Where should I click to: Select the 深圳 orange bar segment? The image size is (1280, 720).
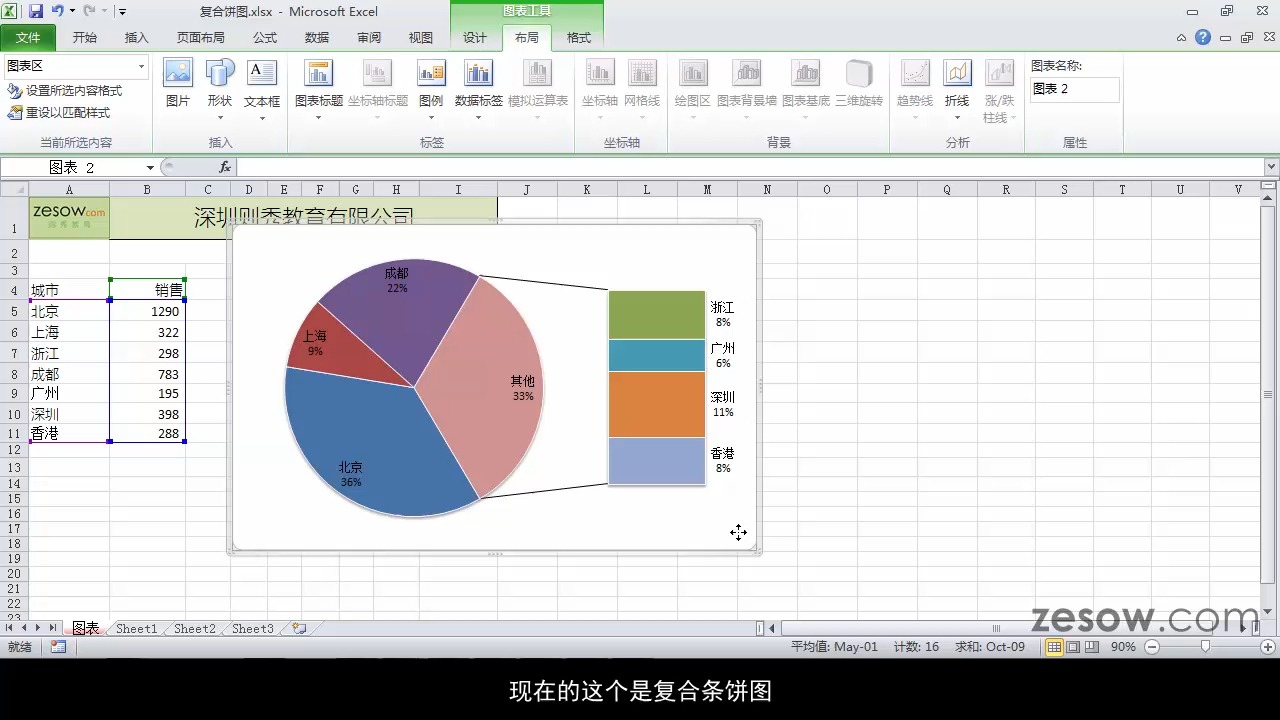[657, 404]
